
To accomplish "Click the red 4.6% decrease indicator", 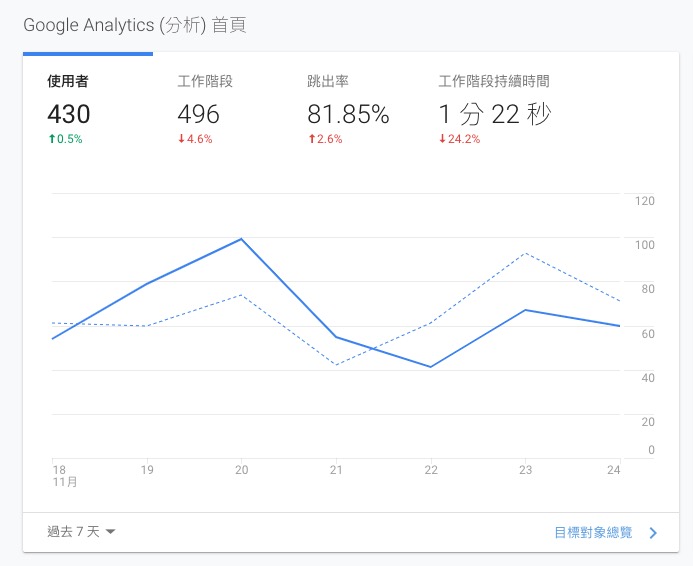I will (195, 139).
